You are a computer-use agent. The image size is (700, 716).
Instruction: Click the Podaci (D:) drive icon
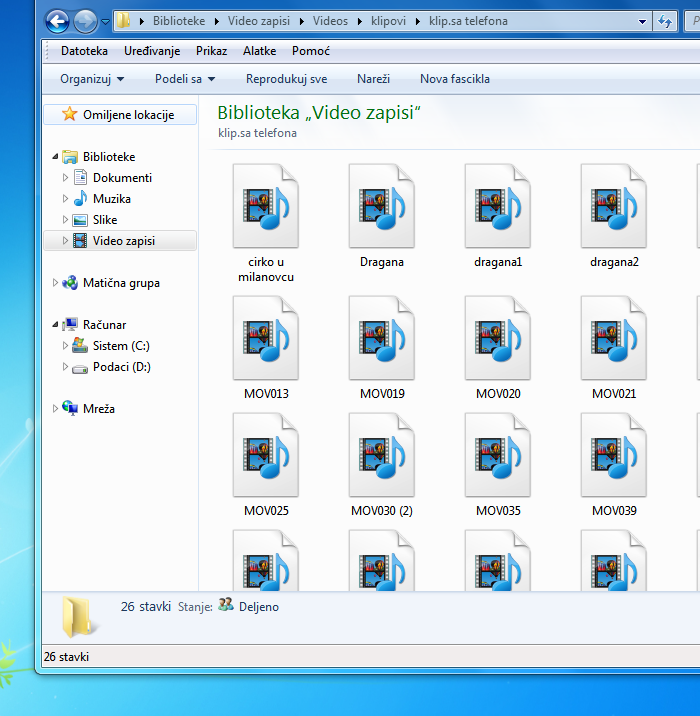pyautogui.click(x=80, y=368)
